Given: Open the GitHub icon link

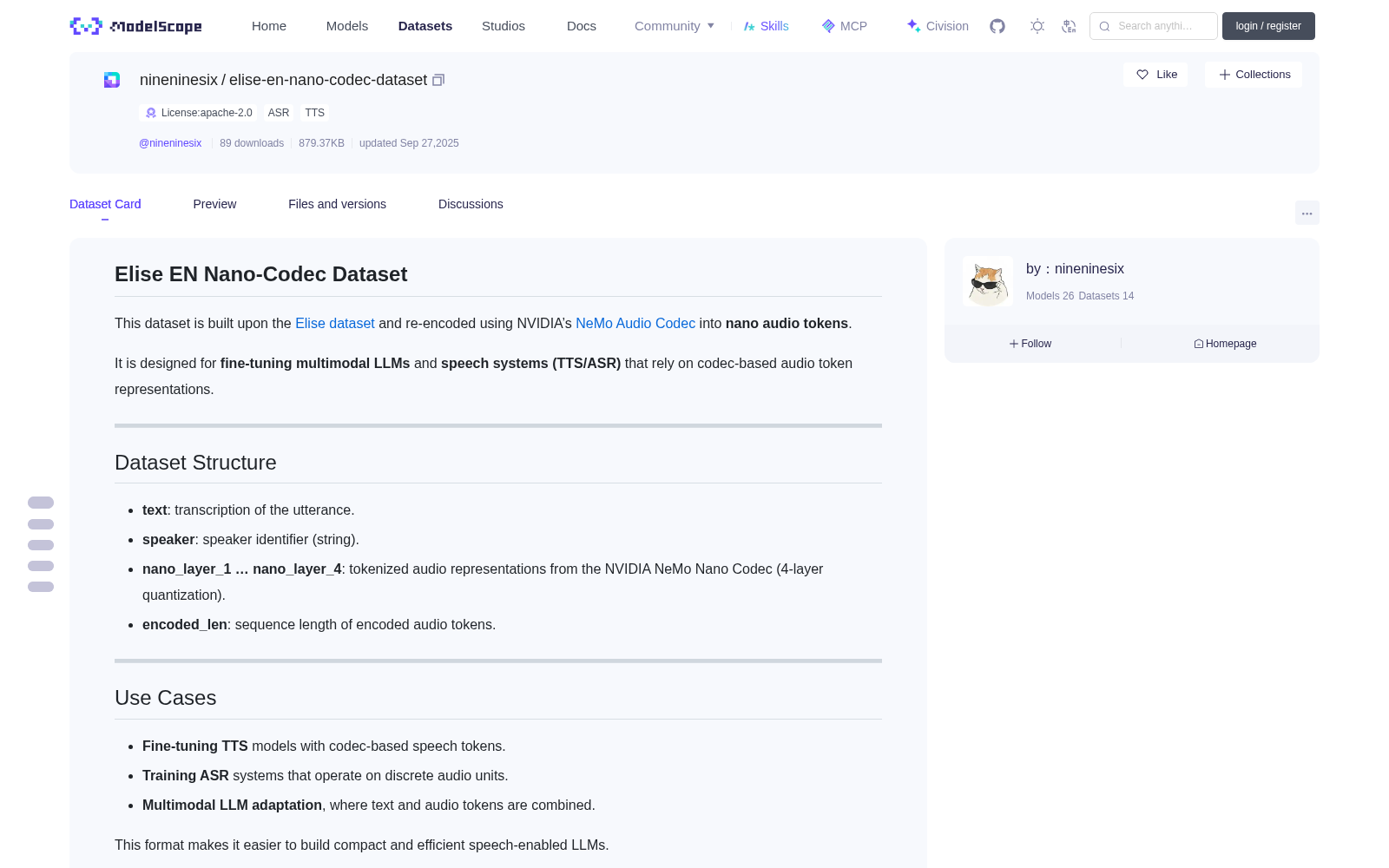Looking at the screenshot, I should 997,26.
